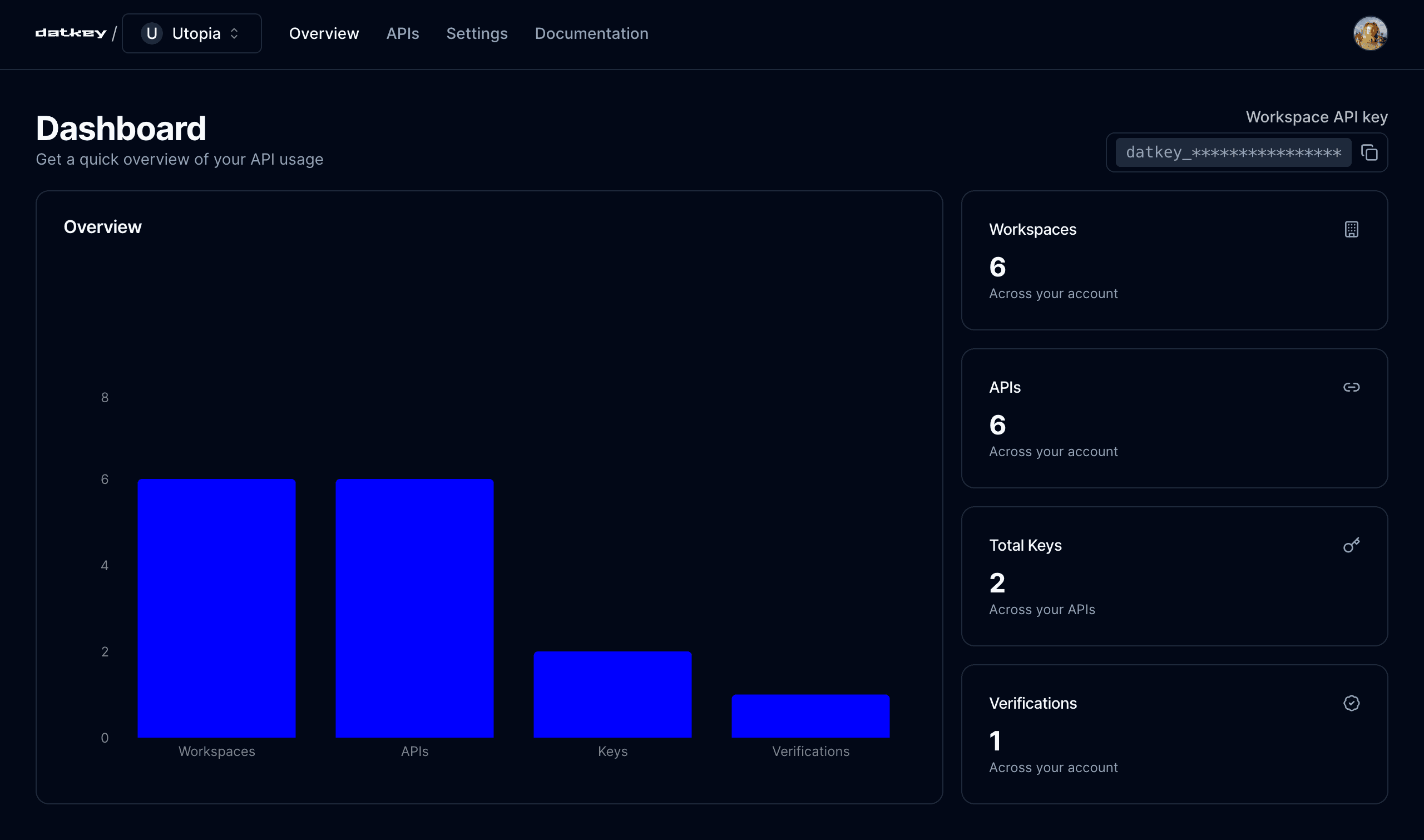The width and height of the screenshot is (1424, 840).
Task: Click the U workspace initial badge
Action: 151,33
